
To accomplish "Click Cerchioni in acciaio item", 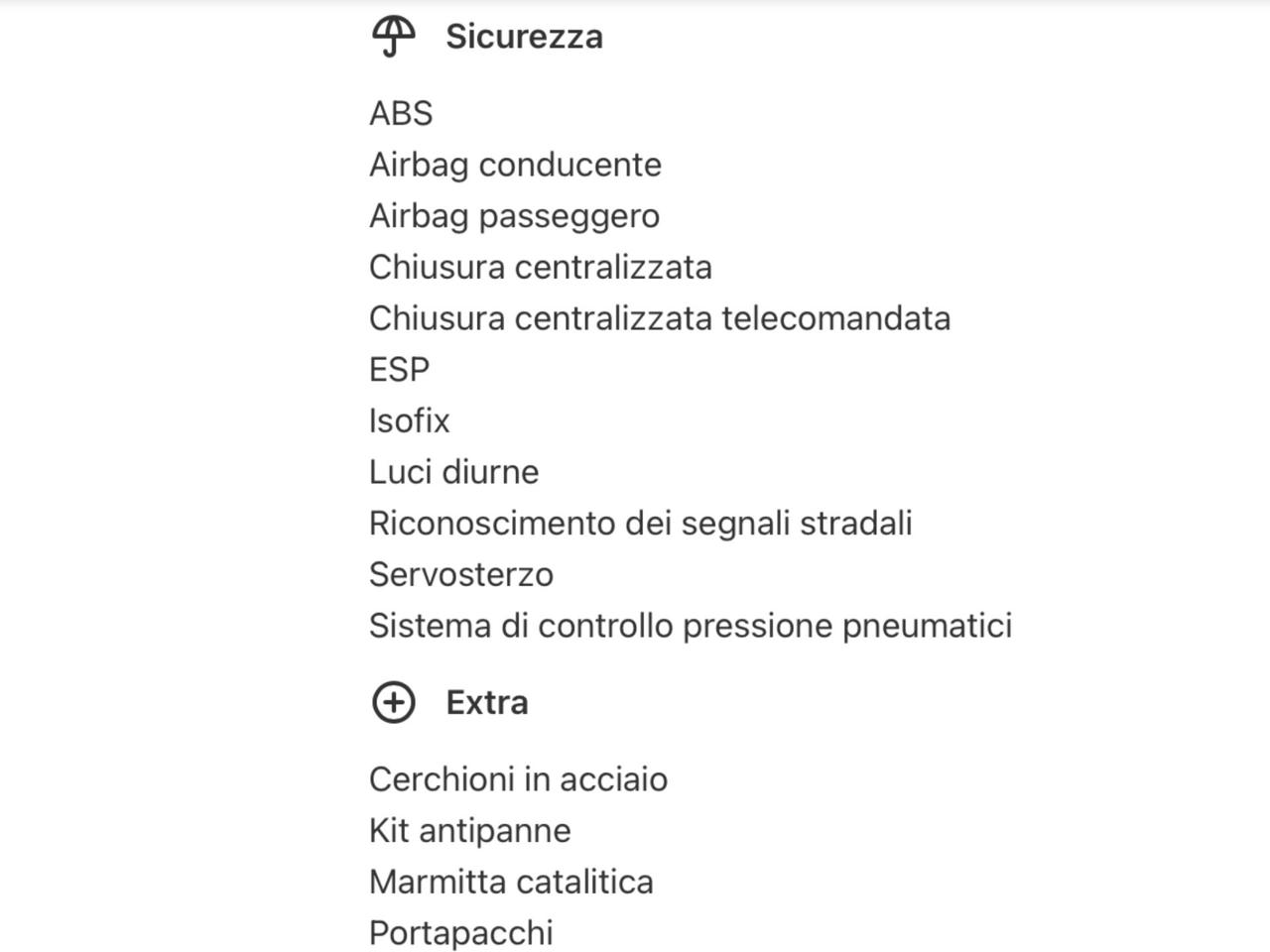I will [518, 779].
